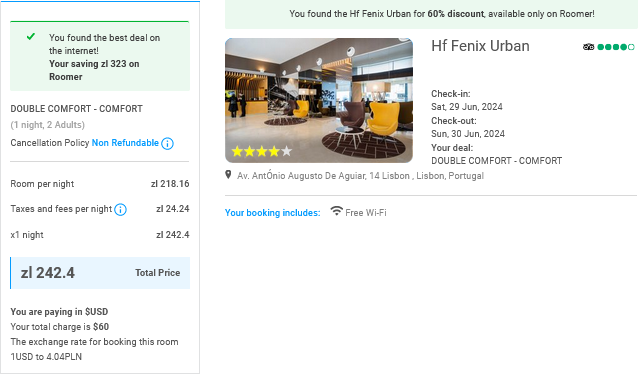The width and height of the screenshot is (643, 375).
Task: Click Your booking includes label
Action: tap(272, 213)
